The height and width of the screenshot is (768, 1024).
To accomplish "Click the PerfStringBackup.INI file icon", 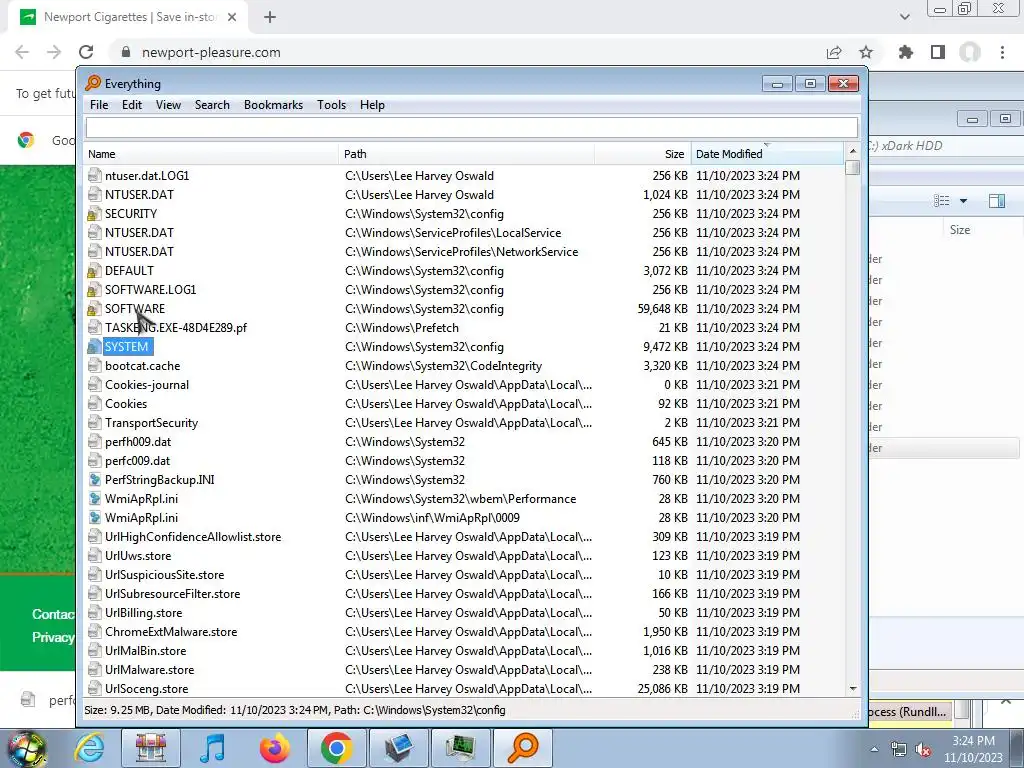I will [x=95, y=479].
